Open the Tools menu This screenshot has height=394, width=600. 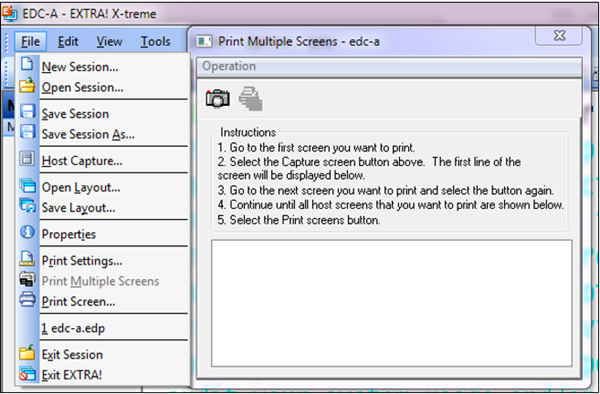(x=155, y=41)
